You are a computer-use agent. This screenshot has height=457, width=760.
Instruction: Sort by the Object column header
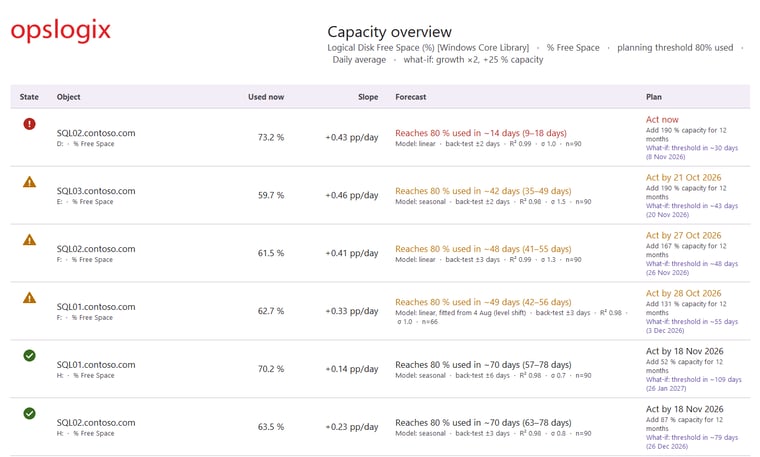[x=68, y=97]
